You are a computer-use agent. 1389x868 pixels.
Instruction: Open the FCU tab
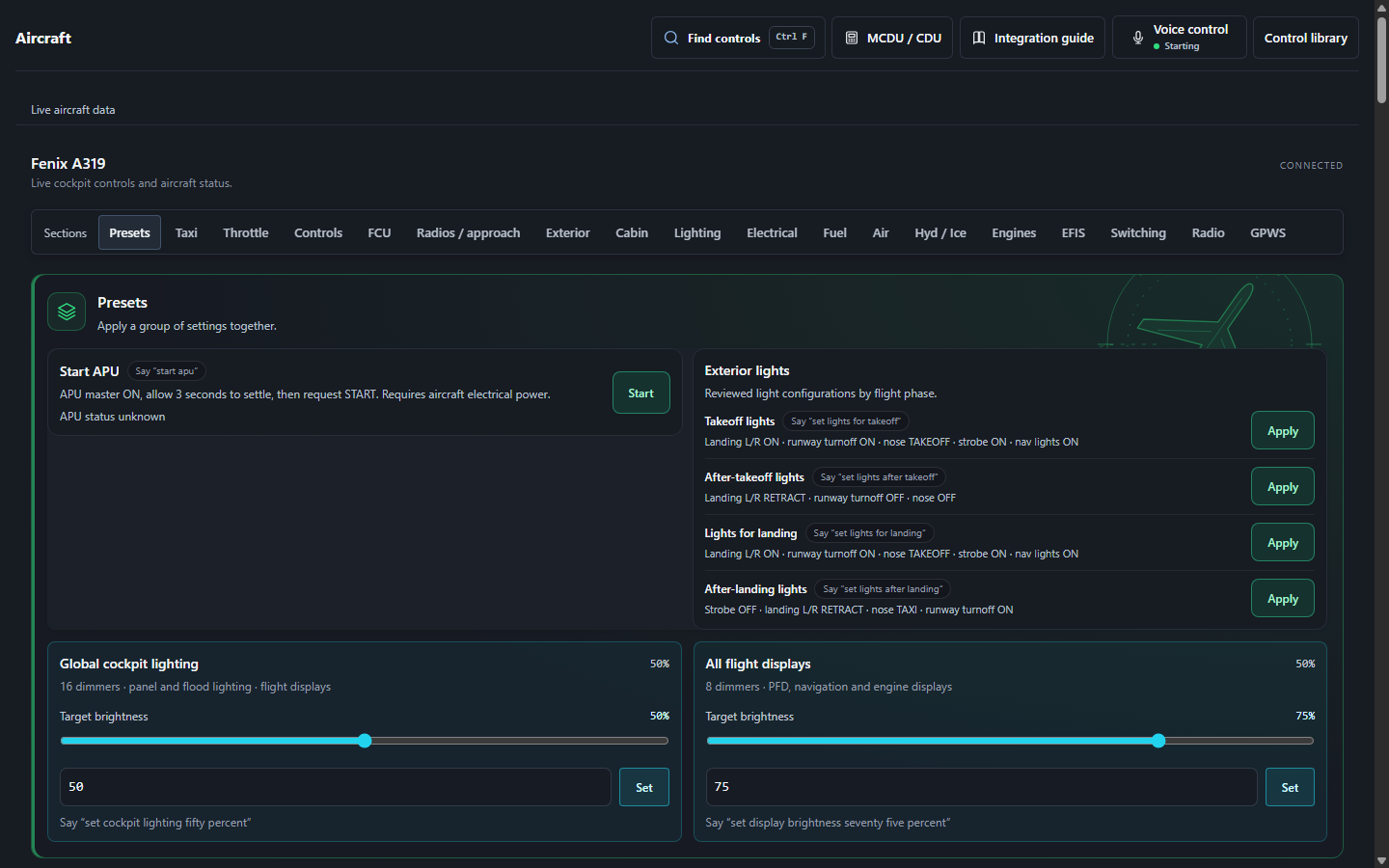point(379,232)
